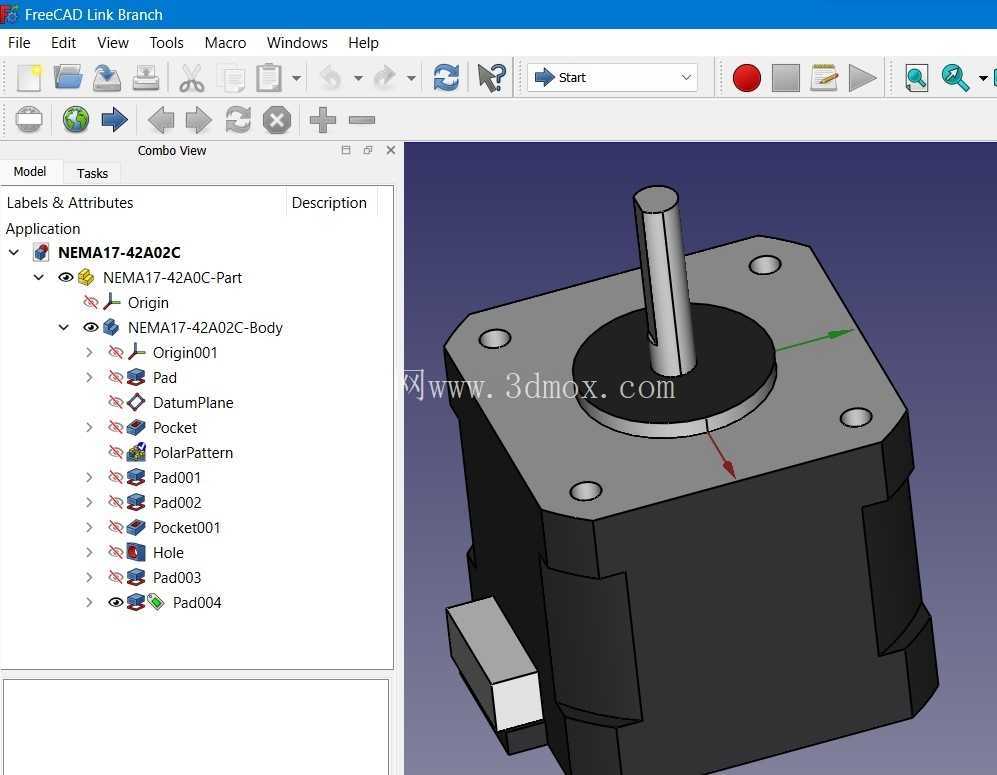
Task: Redo the last undone action
Action: (385, 78)
